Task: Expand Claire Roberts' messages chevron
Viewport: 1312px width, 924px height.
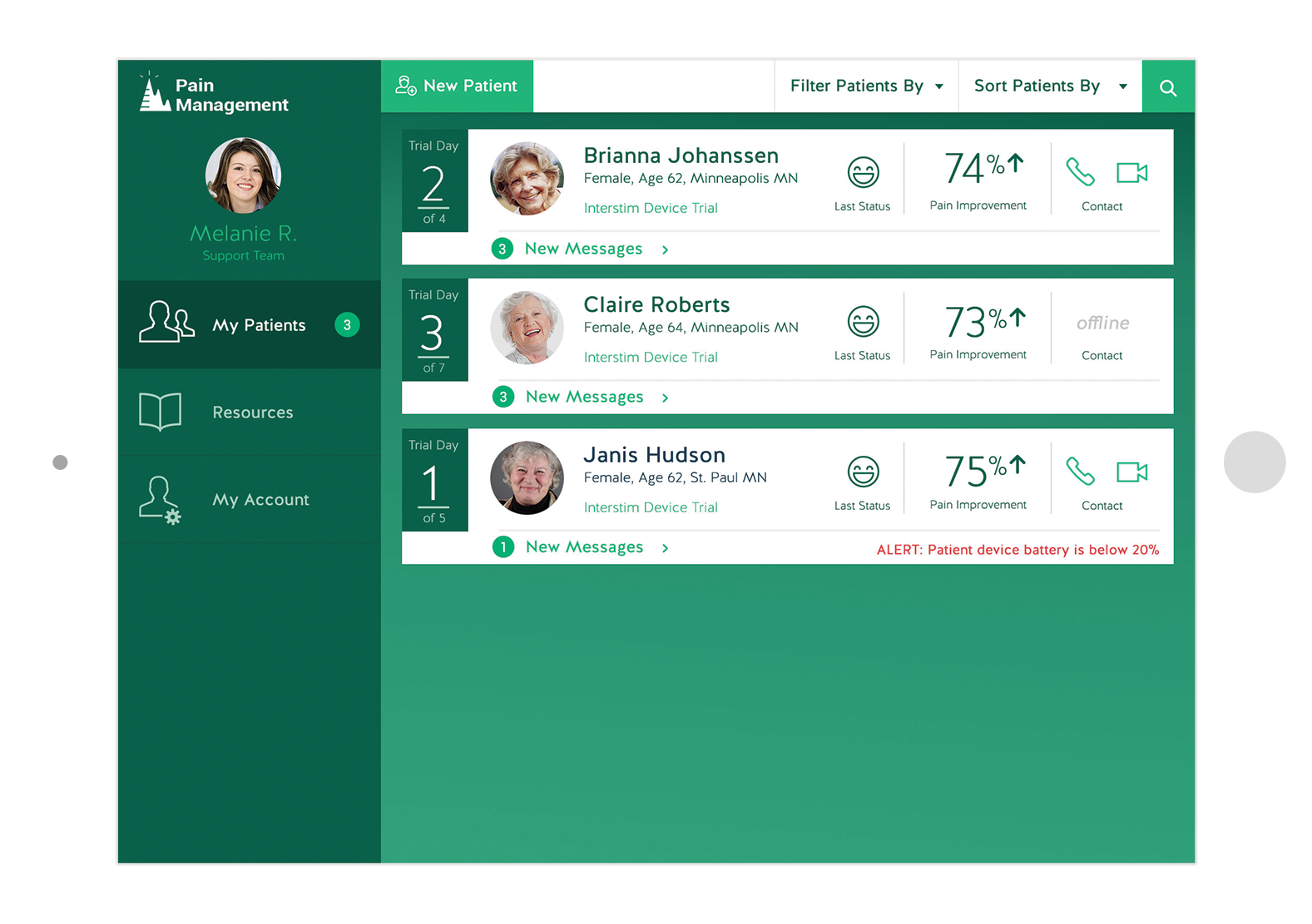Action: [665, 398]
